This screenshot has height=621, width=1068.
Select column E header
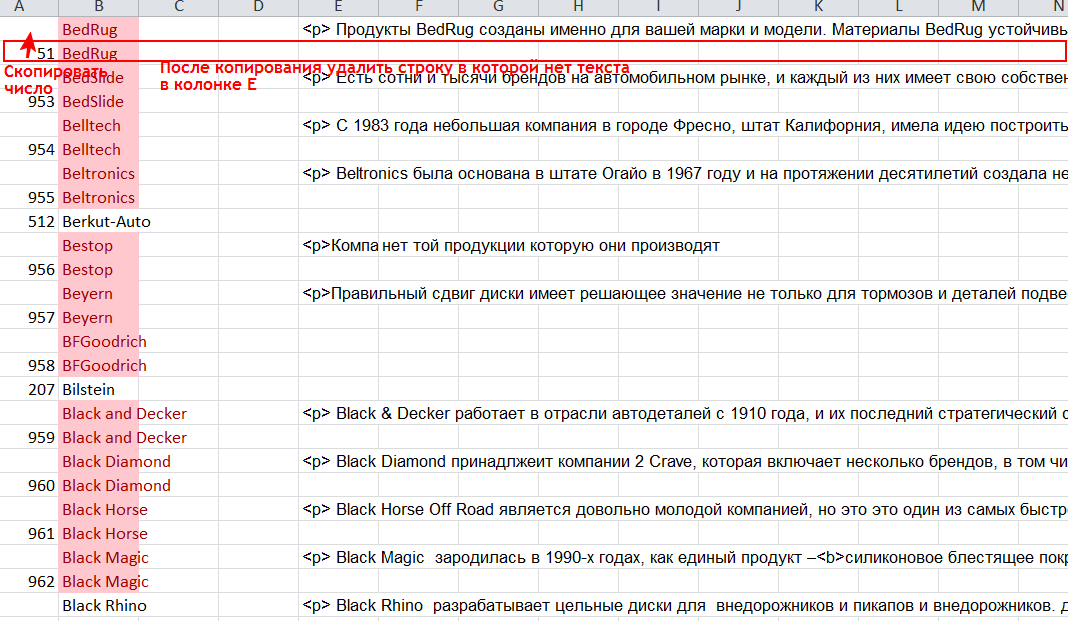point(339,7)
